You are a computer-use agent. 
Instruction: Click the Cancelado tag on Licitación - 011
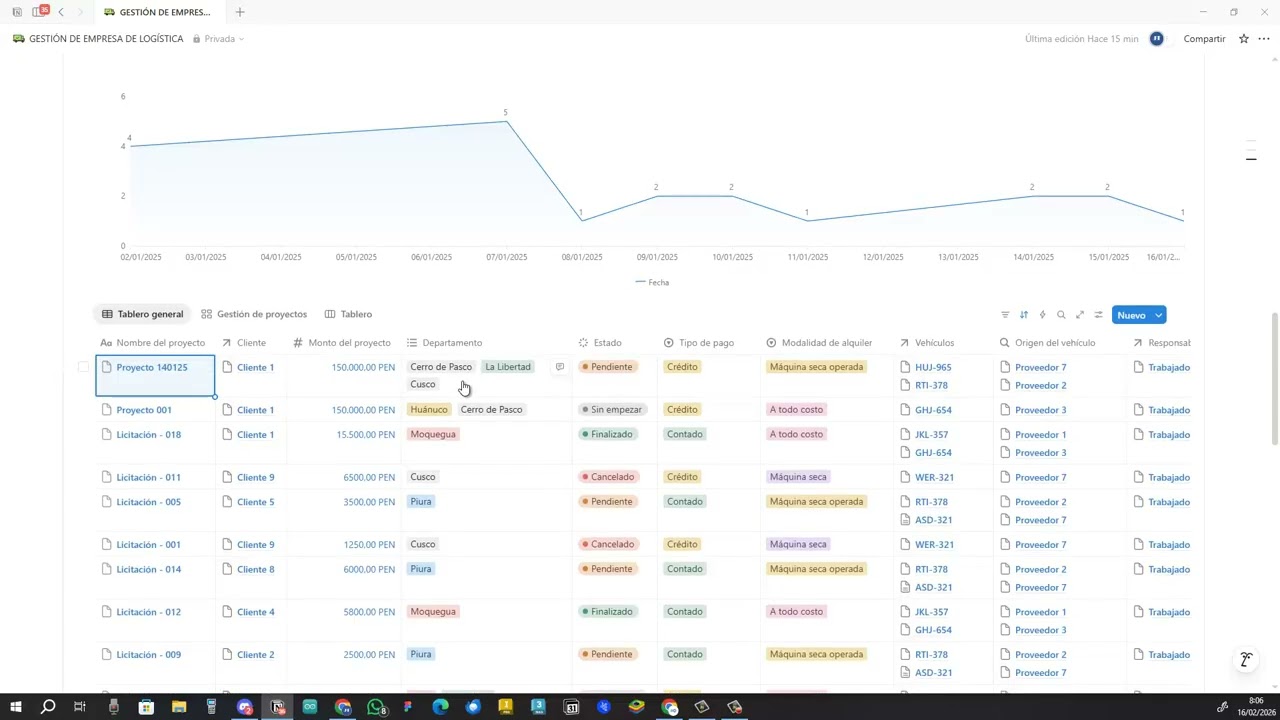click(x=608, y=477)
